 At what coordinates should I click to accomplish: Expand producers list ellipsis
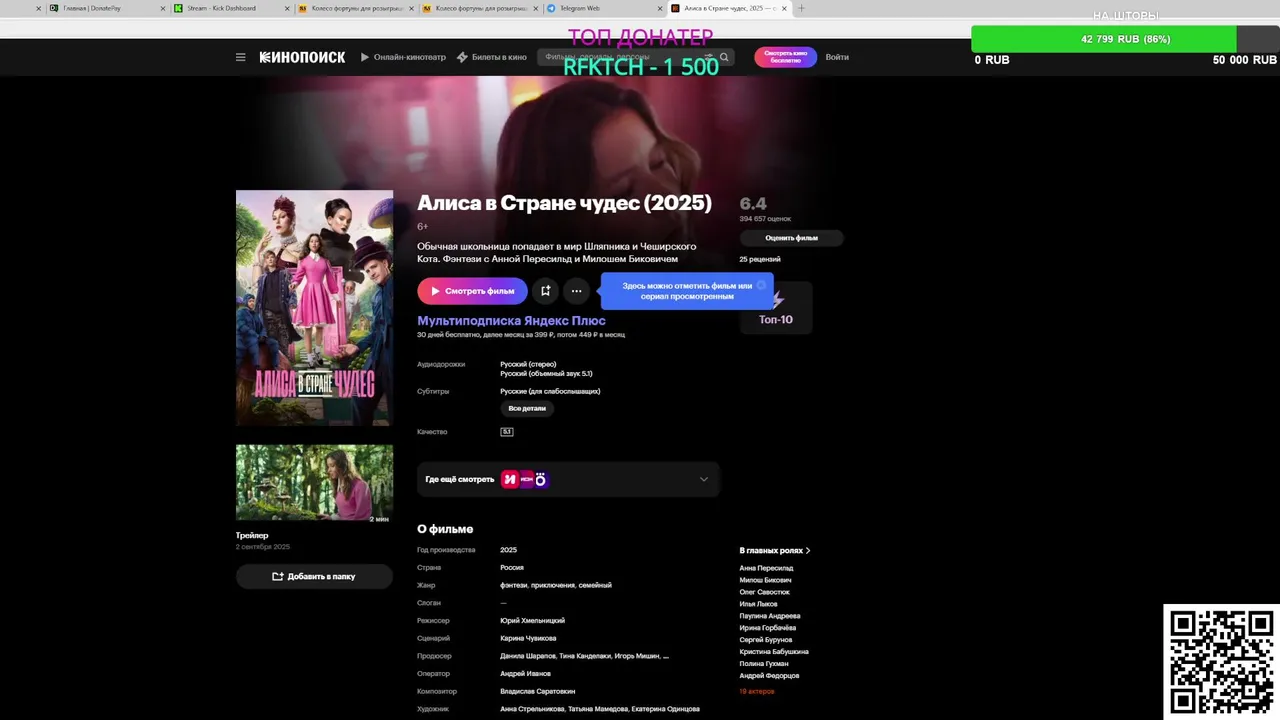(666, 656)
